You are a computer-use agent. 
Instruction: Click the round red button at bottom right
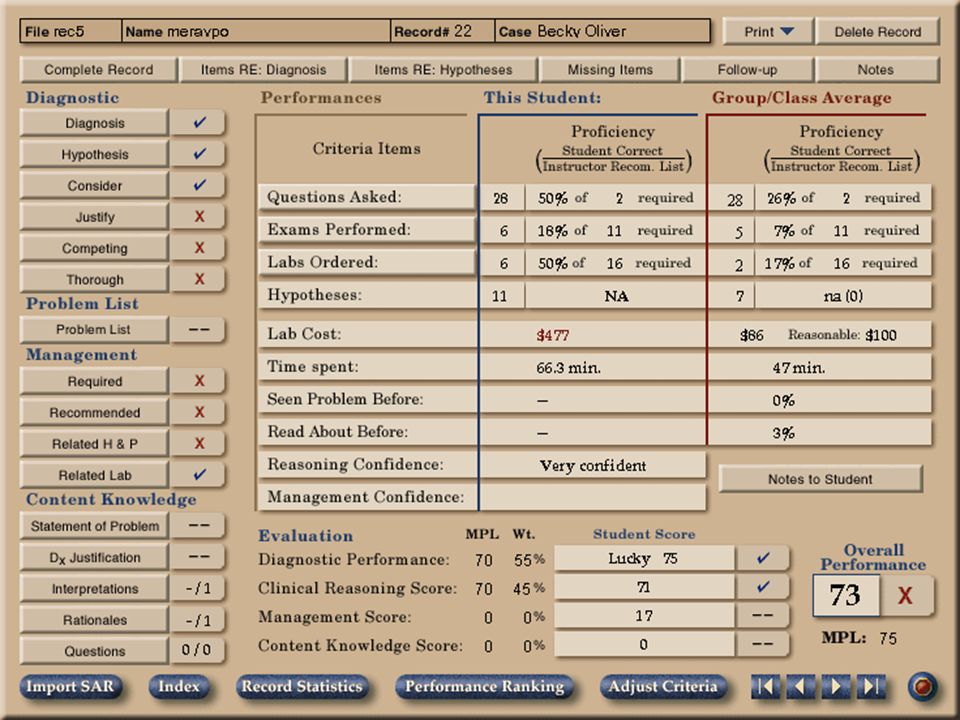coord(922,686)
